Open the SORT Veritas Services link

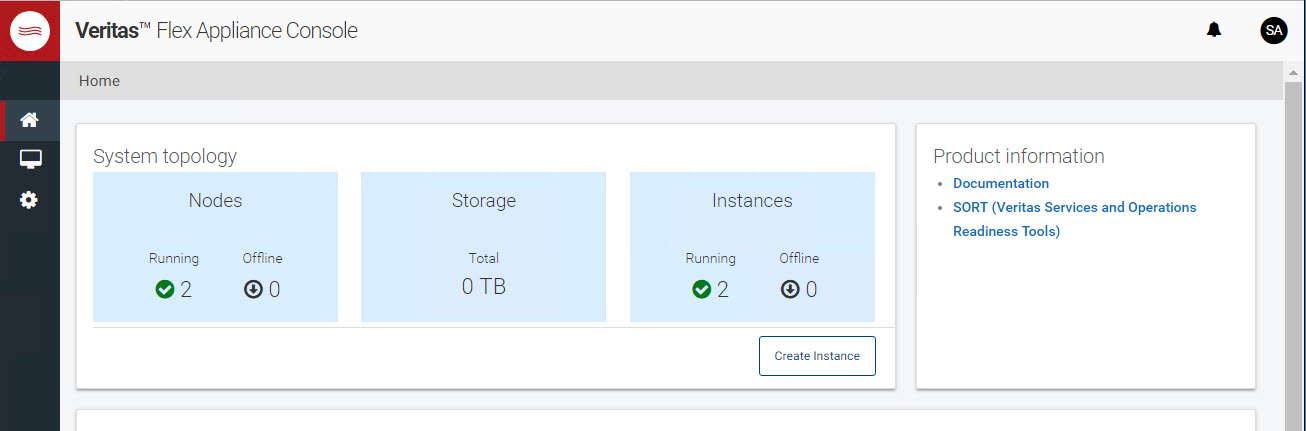pyautogui.click(x=1074, y=208)
